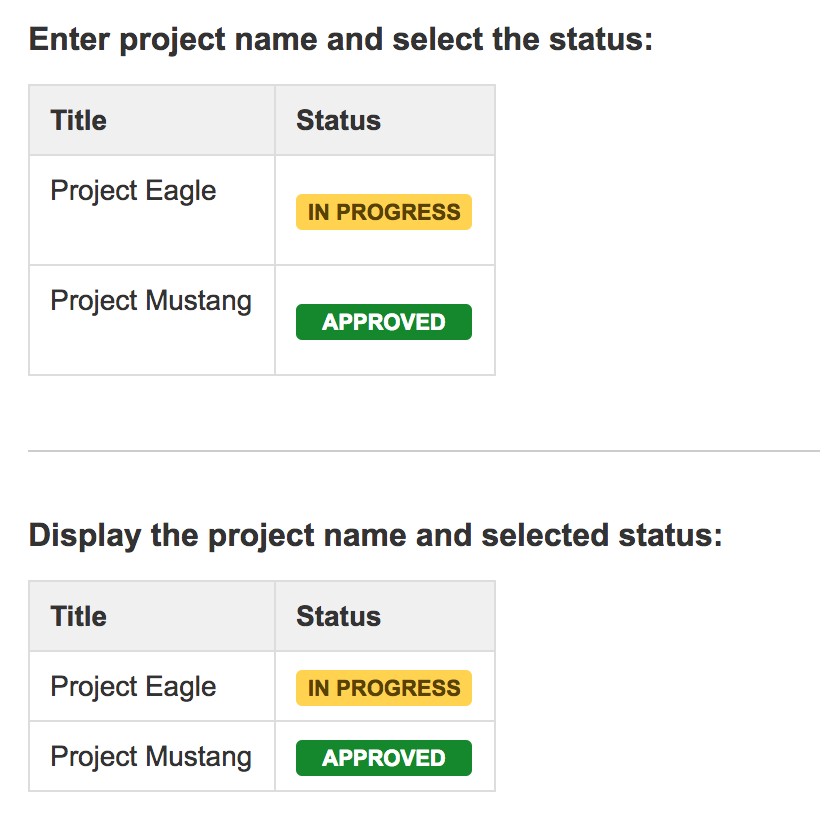
Task: Select the yellow IN PROGRESS lozenge in the entry table
Action: click(384, 212)
